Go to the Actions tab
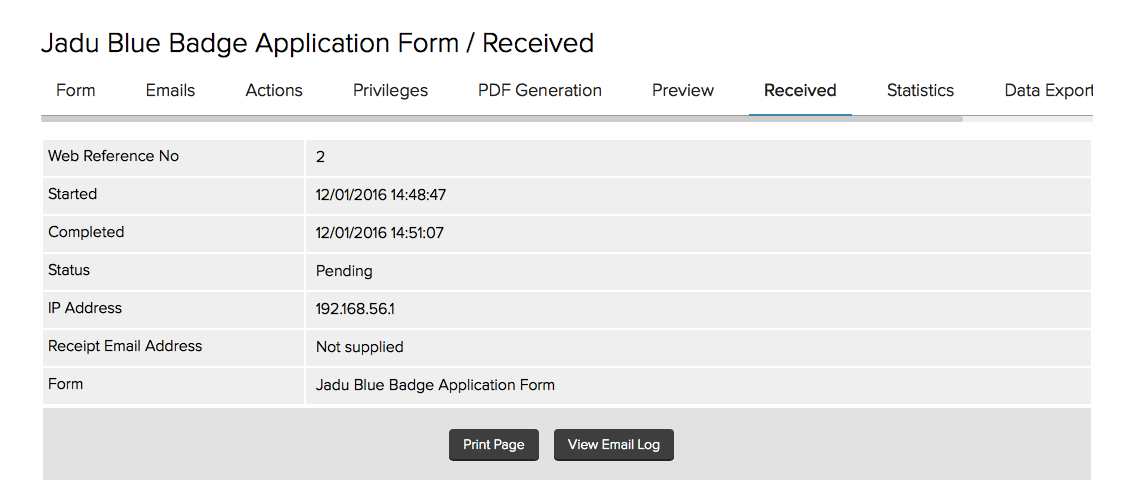 click(274, 90)
